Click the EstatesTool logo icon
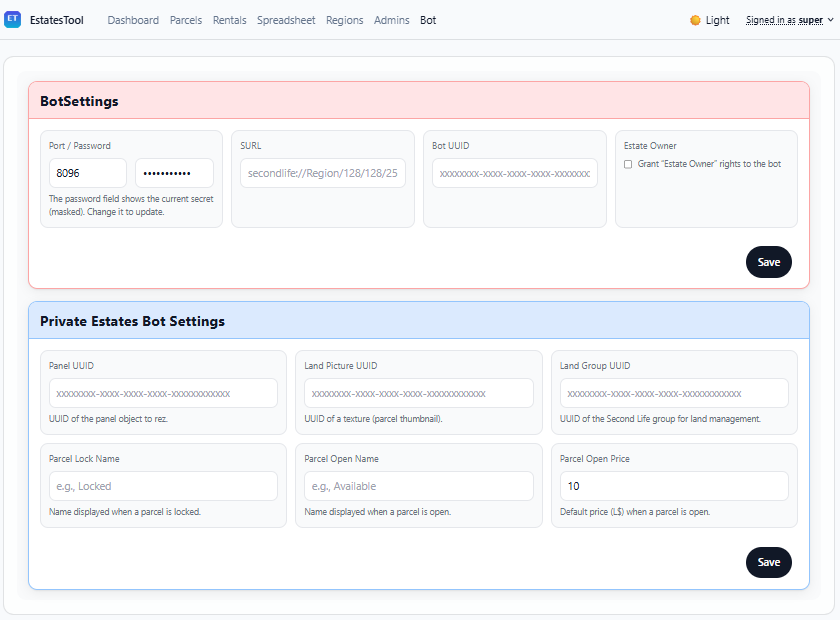840x620 pixels. [15, 19]
